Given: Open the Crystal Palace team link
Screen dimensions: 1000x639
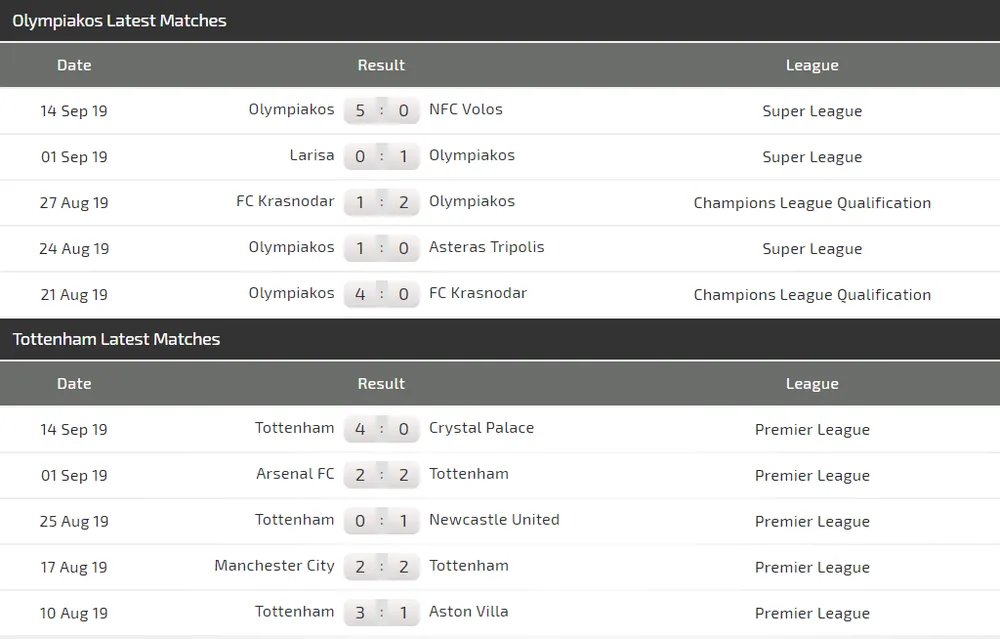Looking at the screenshot, I should tap(481, 428).
